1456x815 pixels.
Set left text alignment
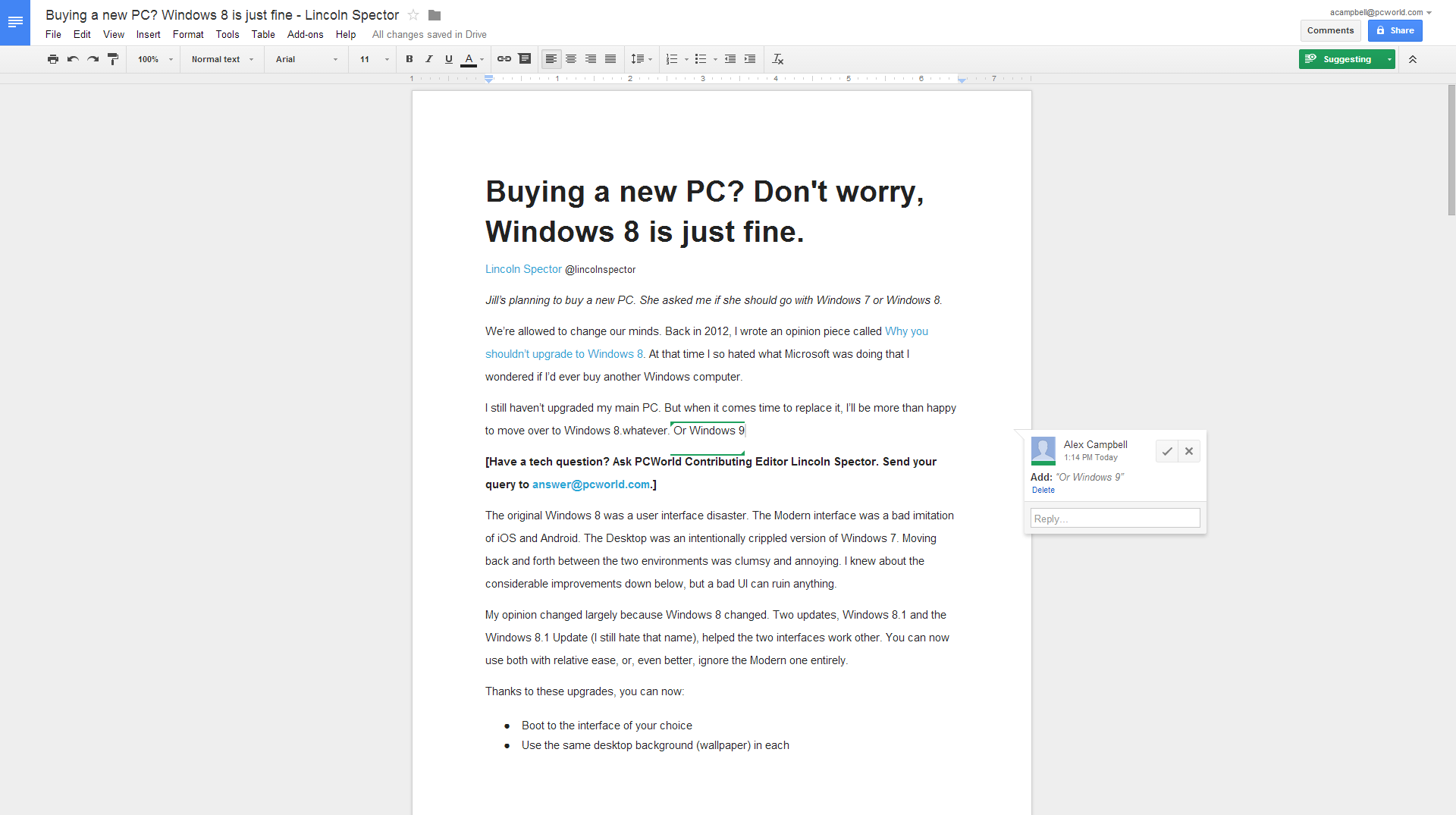(551, 59)
